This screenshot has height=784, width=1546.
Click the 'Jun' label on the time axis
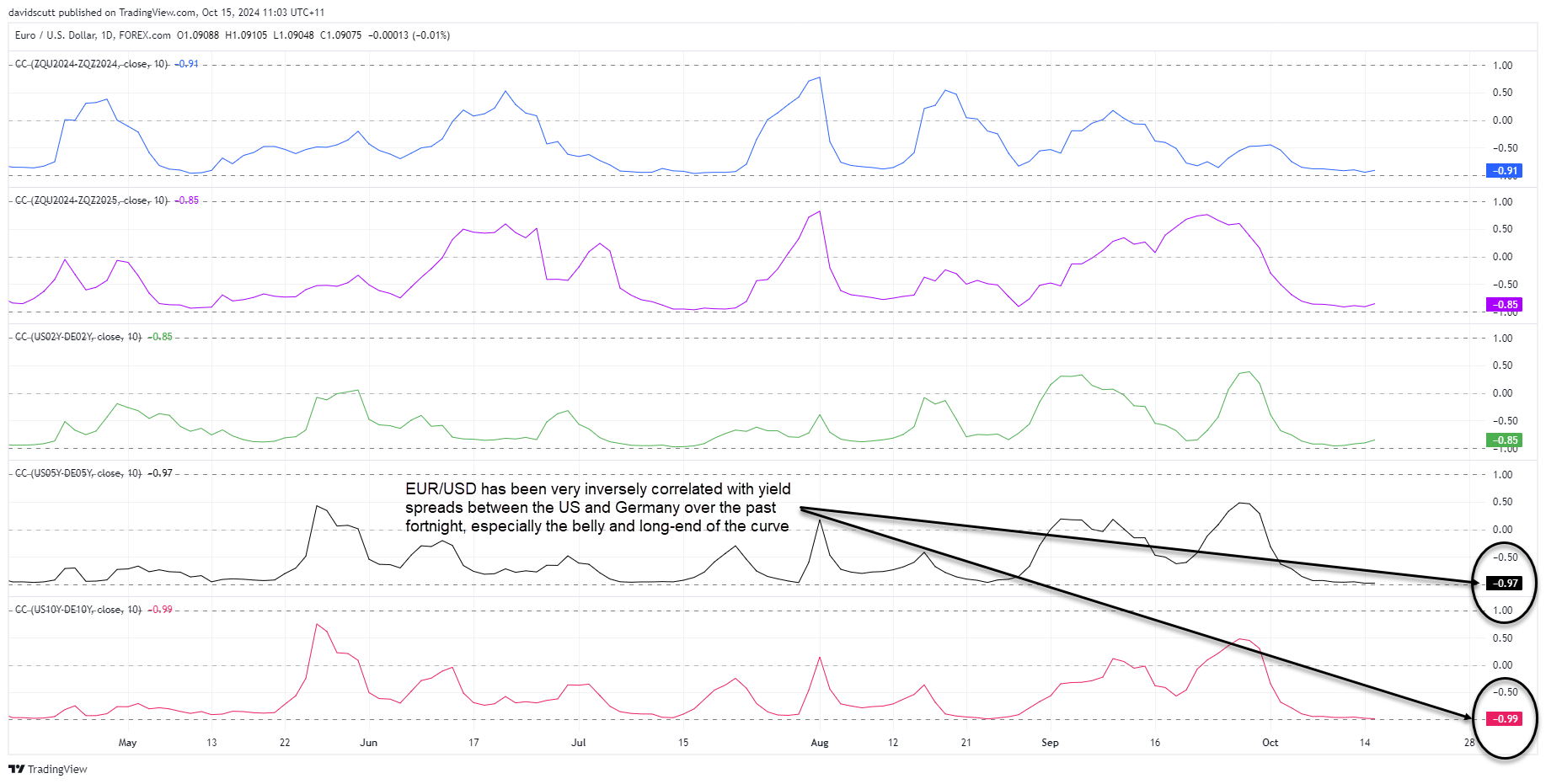[x=368, y=743]
